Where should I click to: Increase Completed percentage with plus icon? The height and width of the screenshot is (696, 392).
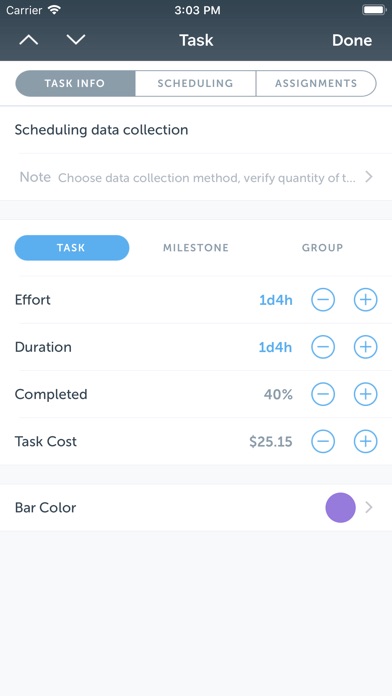pos(365,394)
